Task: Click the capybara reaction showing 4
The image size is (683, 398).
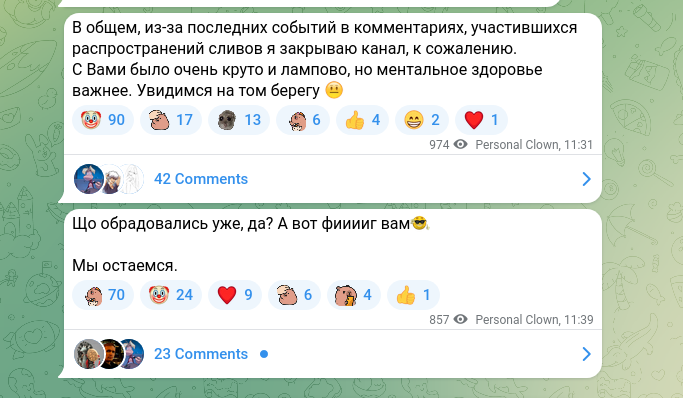Action: [354, 295]
